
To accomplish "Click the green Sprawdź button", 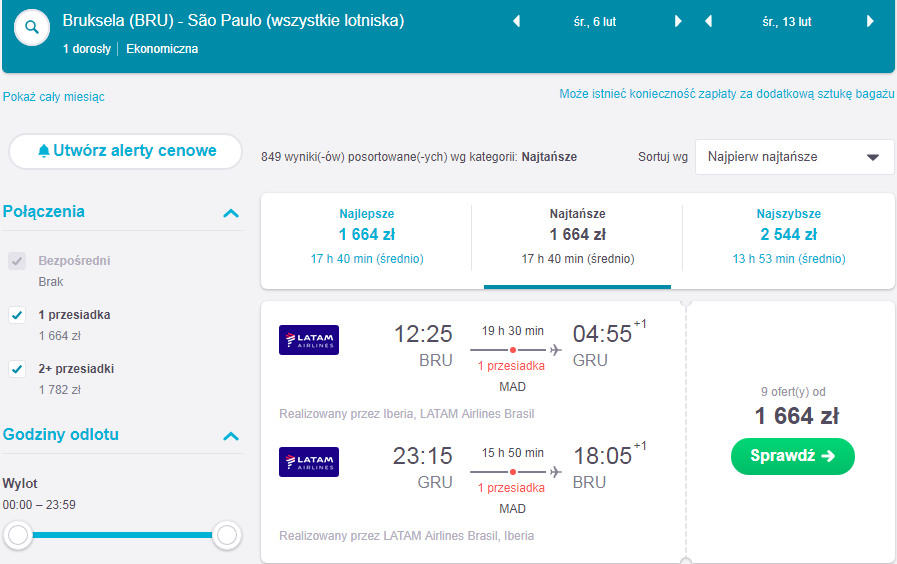I will (793, 456).
